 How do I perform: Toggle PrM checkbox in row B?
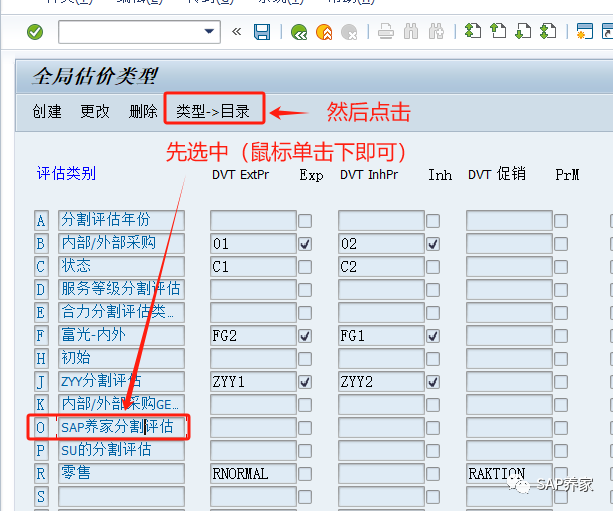click(x=561, y=244)
